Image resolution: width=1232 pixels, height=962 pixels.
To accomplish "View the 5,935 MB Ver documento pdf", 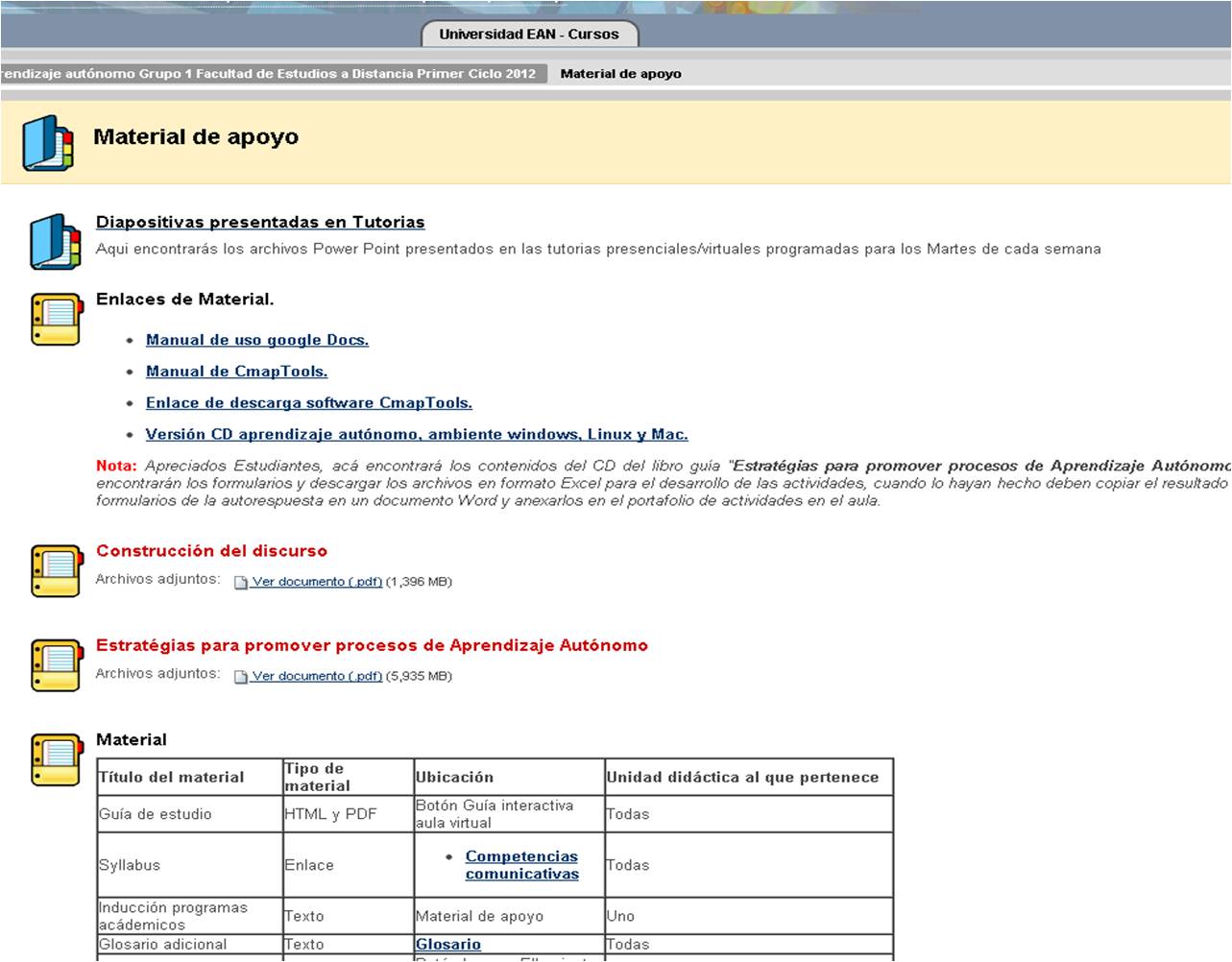I will tap(317, 676).
